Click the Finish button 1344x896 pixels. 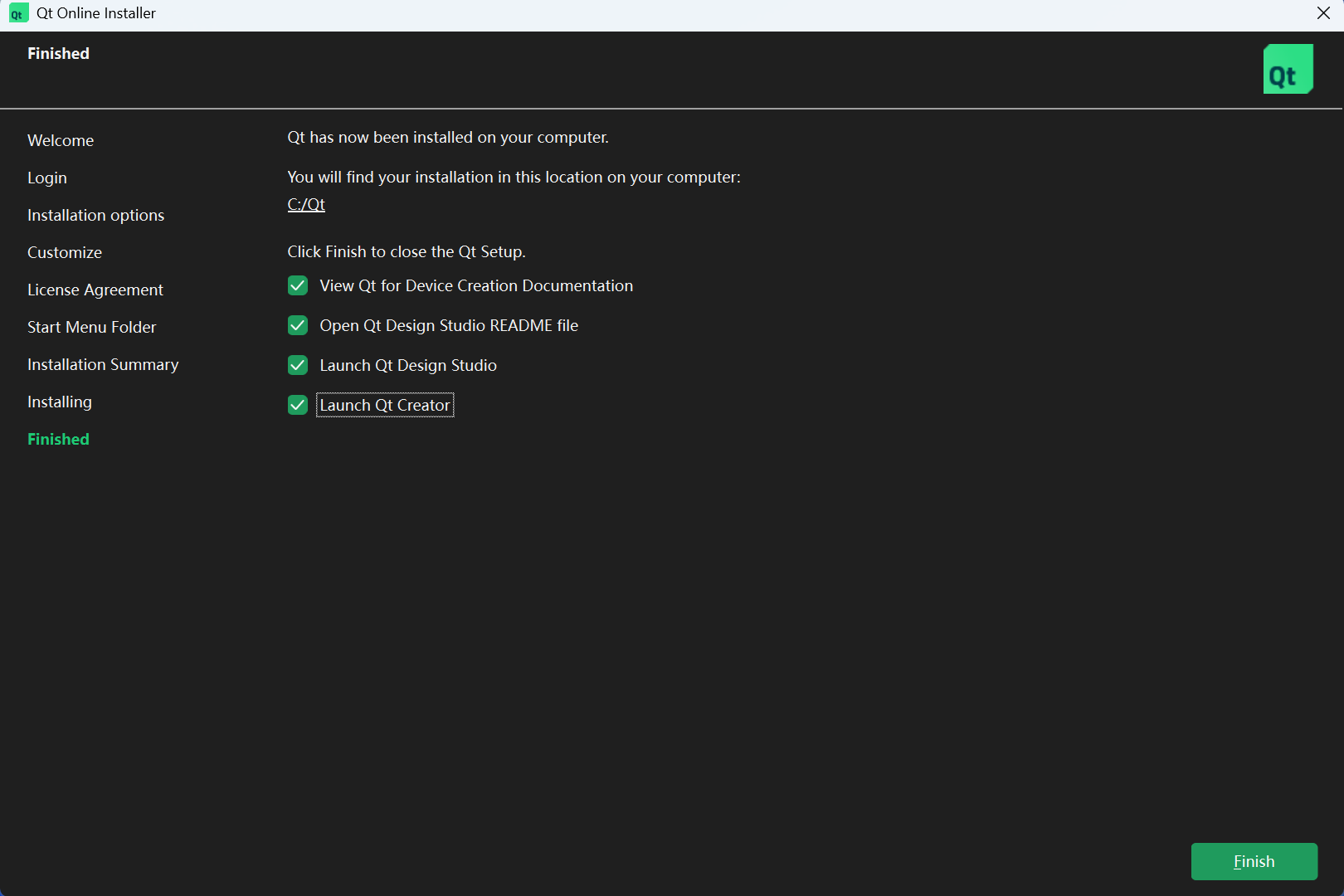(1254, 861)
